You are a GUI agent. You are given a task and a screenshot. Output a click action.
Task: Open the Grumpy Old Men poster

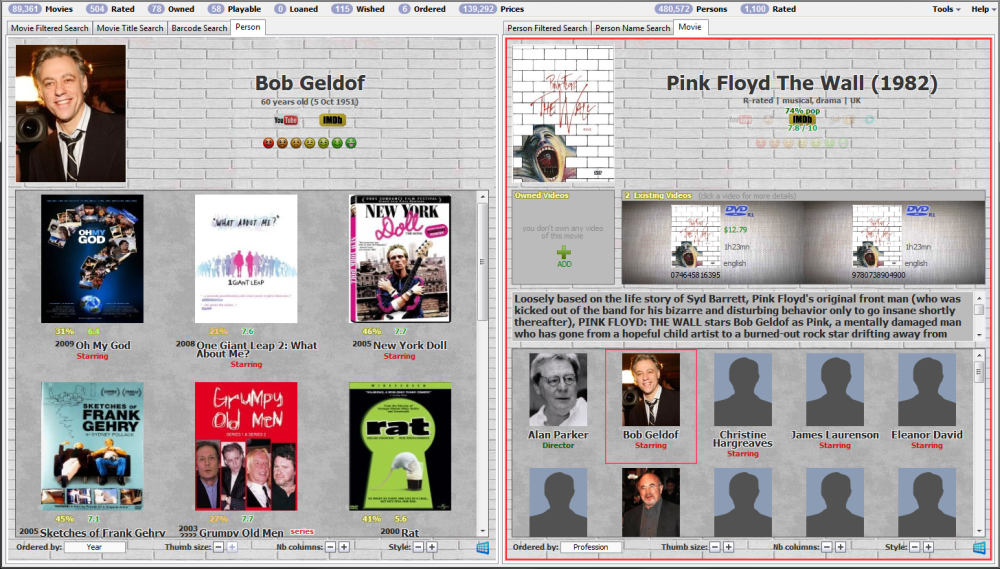click(246, 446)
